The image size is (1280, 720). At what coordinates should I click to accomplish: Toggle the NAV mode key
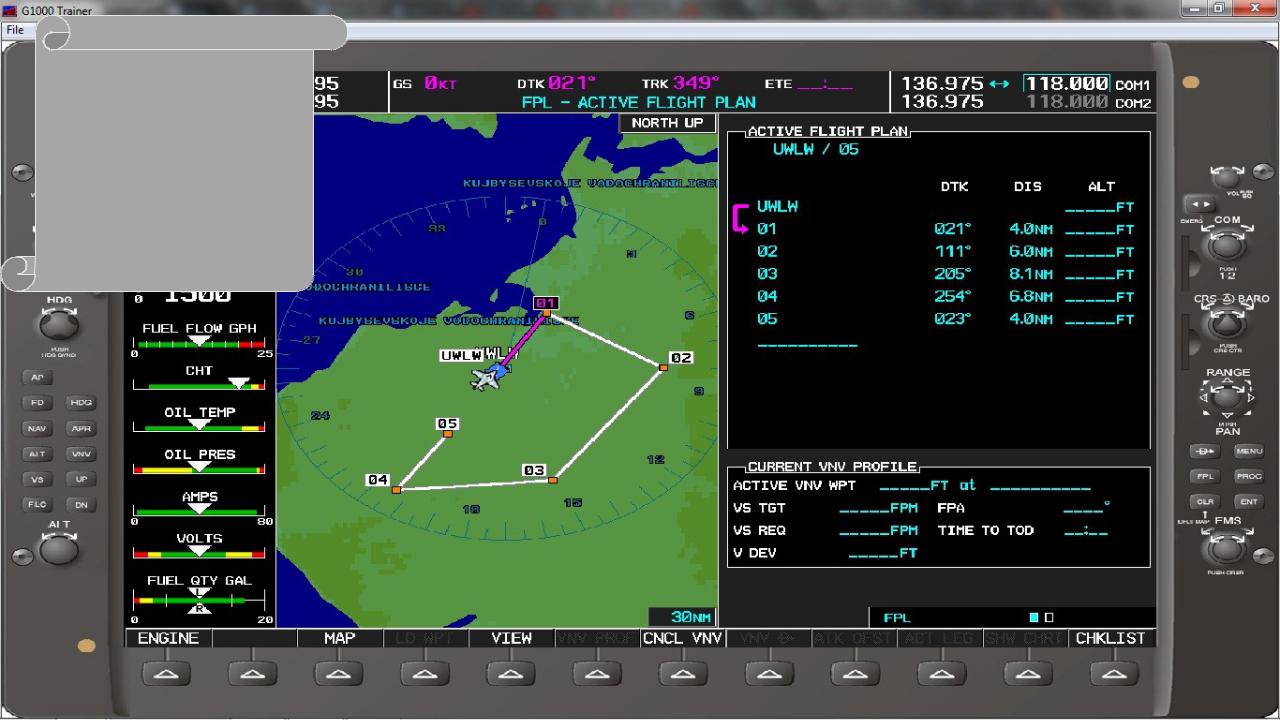click(37, 428)
